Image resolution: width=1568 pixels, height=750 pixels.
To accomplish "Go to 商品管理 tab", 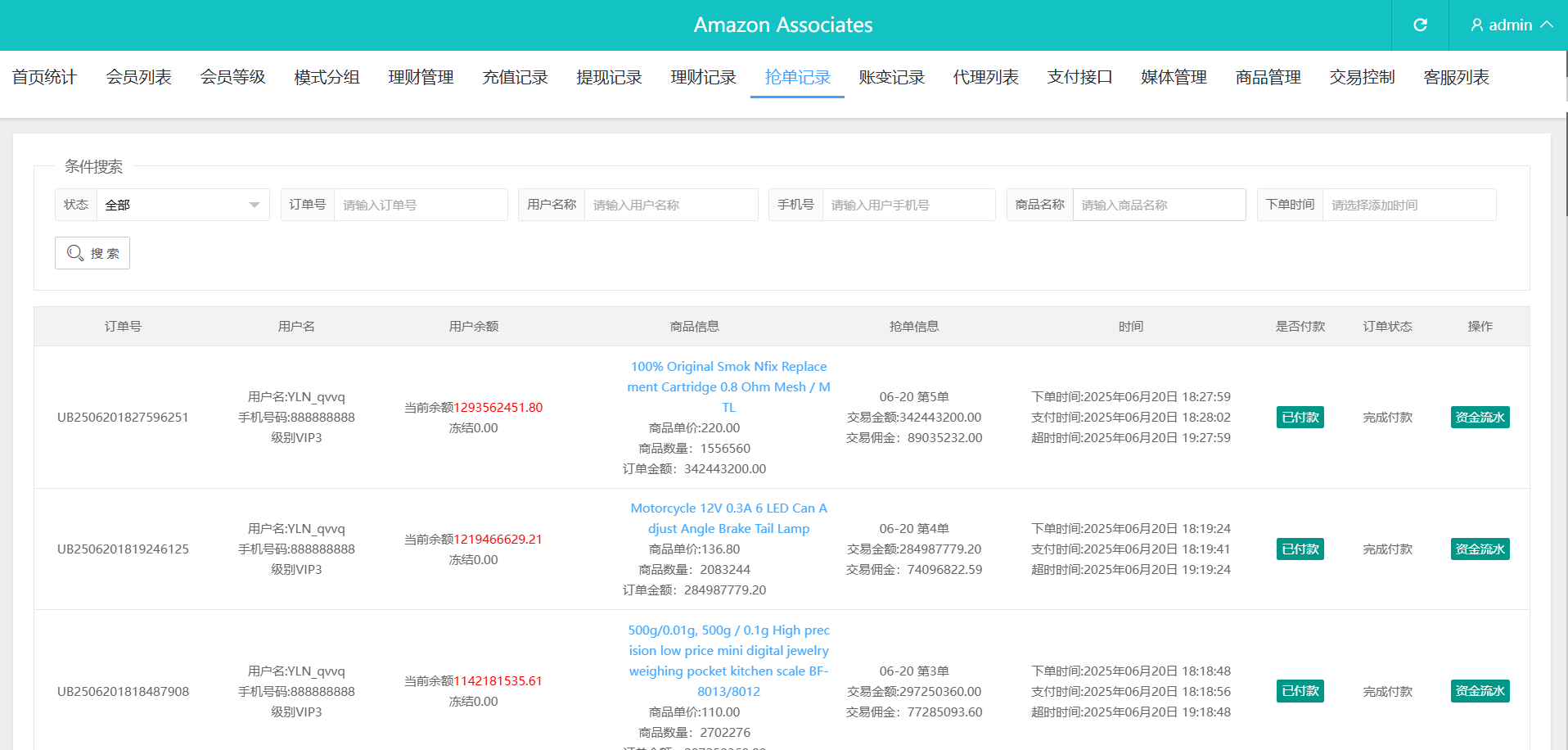I will (x=1268, y=77).
